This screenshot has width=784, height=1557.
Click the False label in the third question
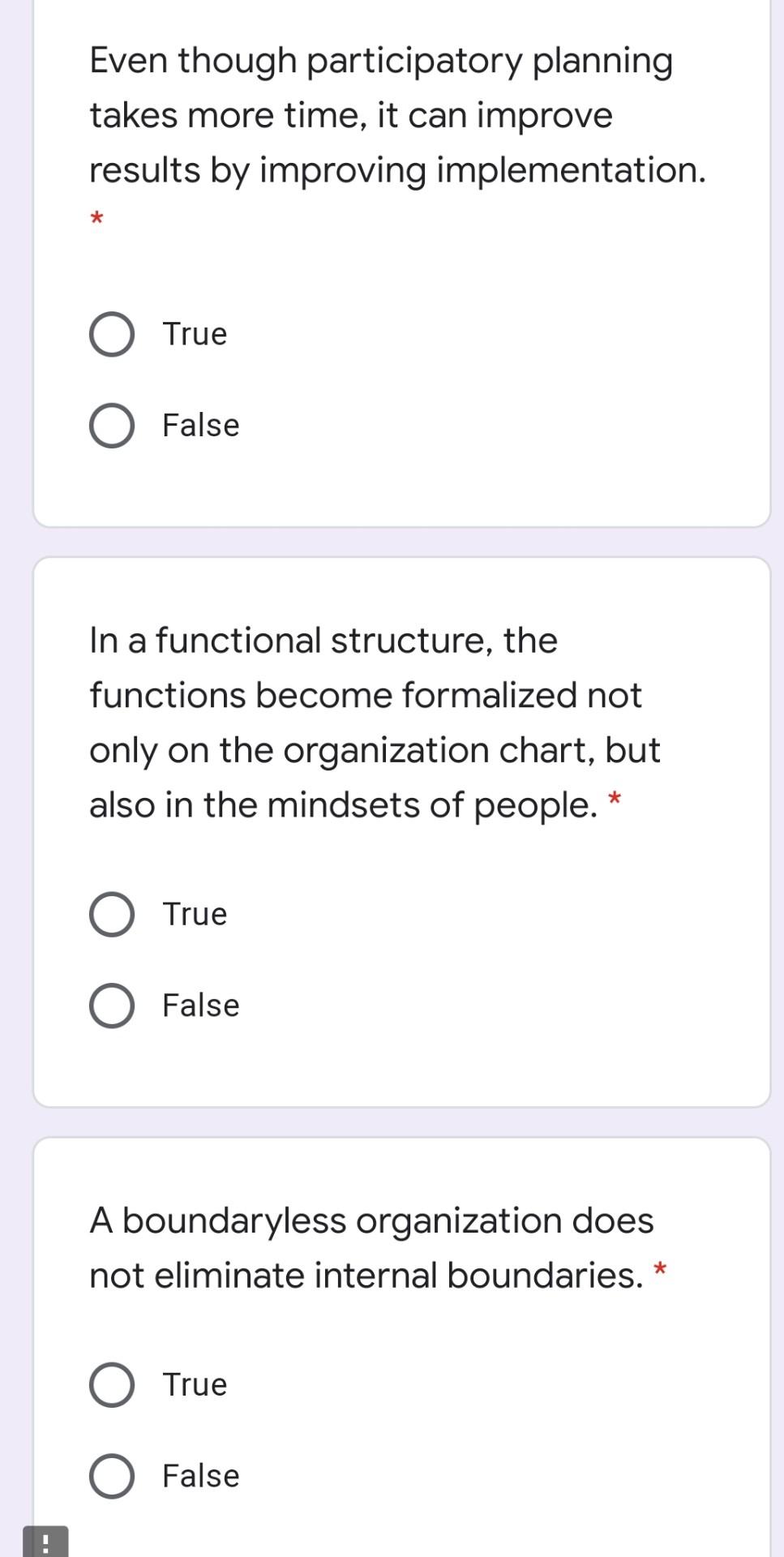pos(199,1476)
